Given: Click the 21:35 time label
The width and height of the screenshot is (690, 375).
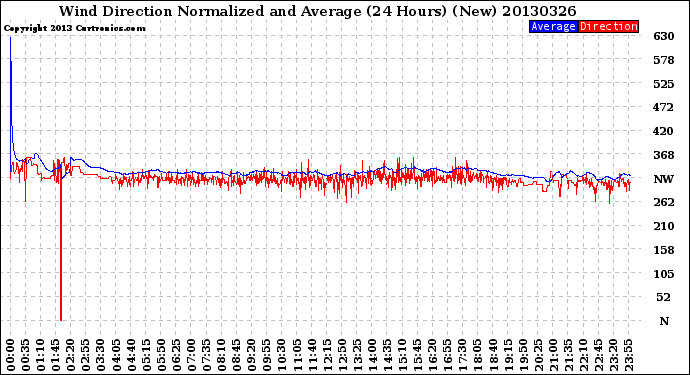Looking at the screenshot, I should click(x=568, y=355).
